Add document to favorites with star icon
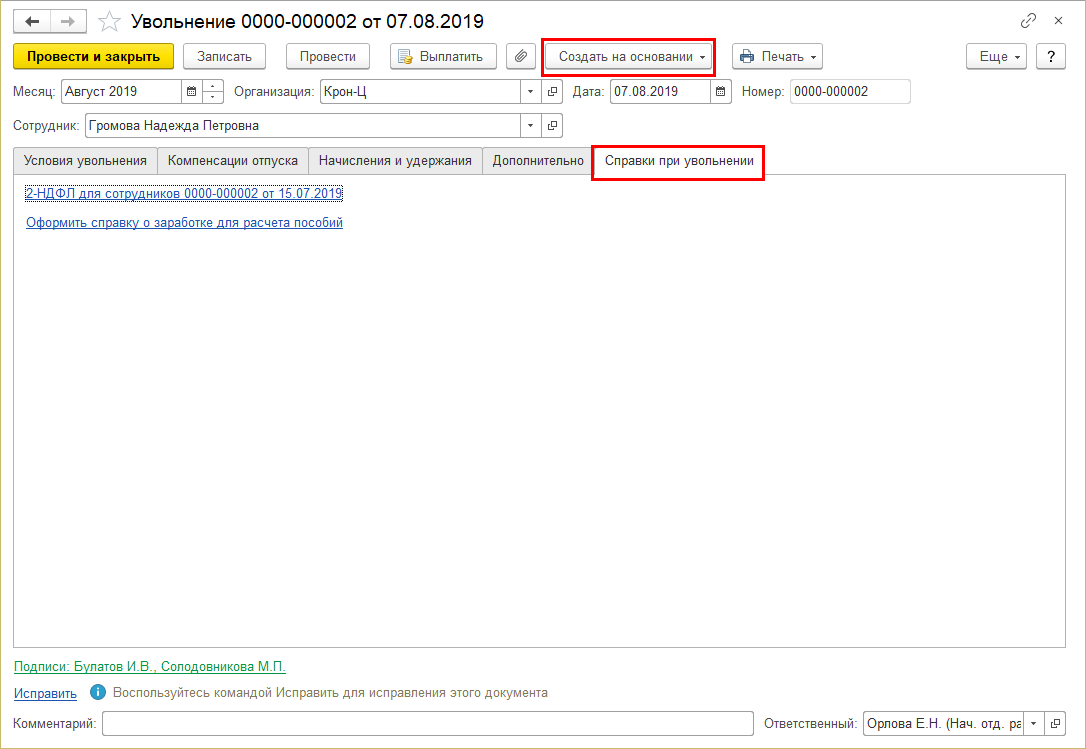Viewport: 1086px width, 749px height. (x=109, y=21)
